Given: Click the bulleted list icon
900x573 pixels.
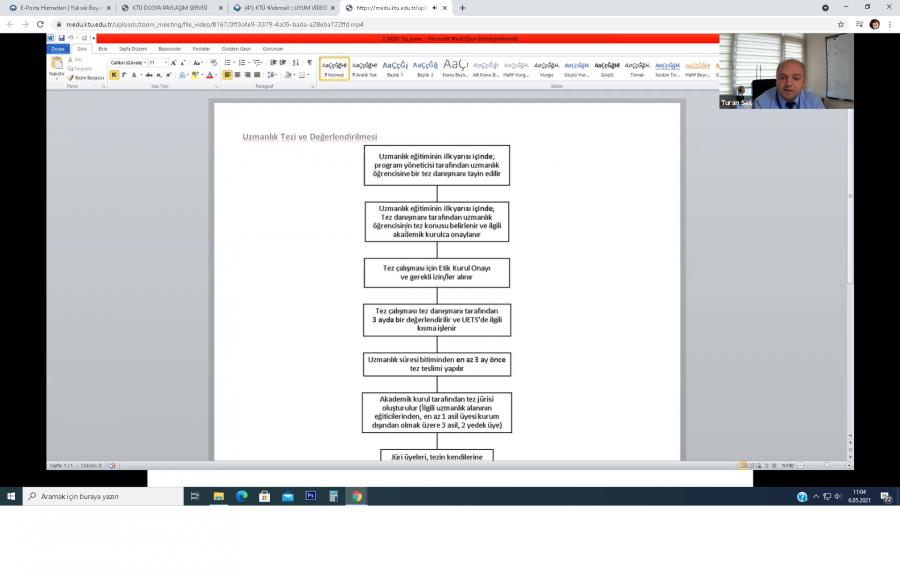Looking at the screenshot, I should [228, 62].
